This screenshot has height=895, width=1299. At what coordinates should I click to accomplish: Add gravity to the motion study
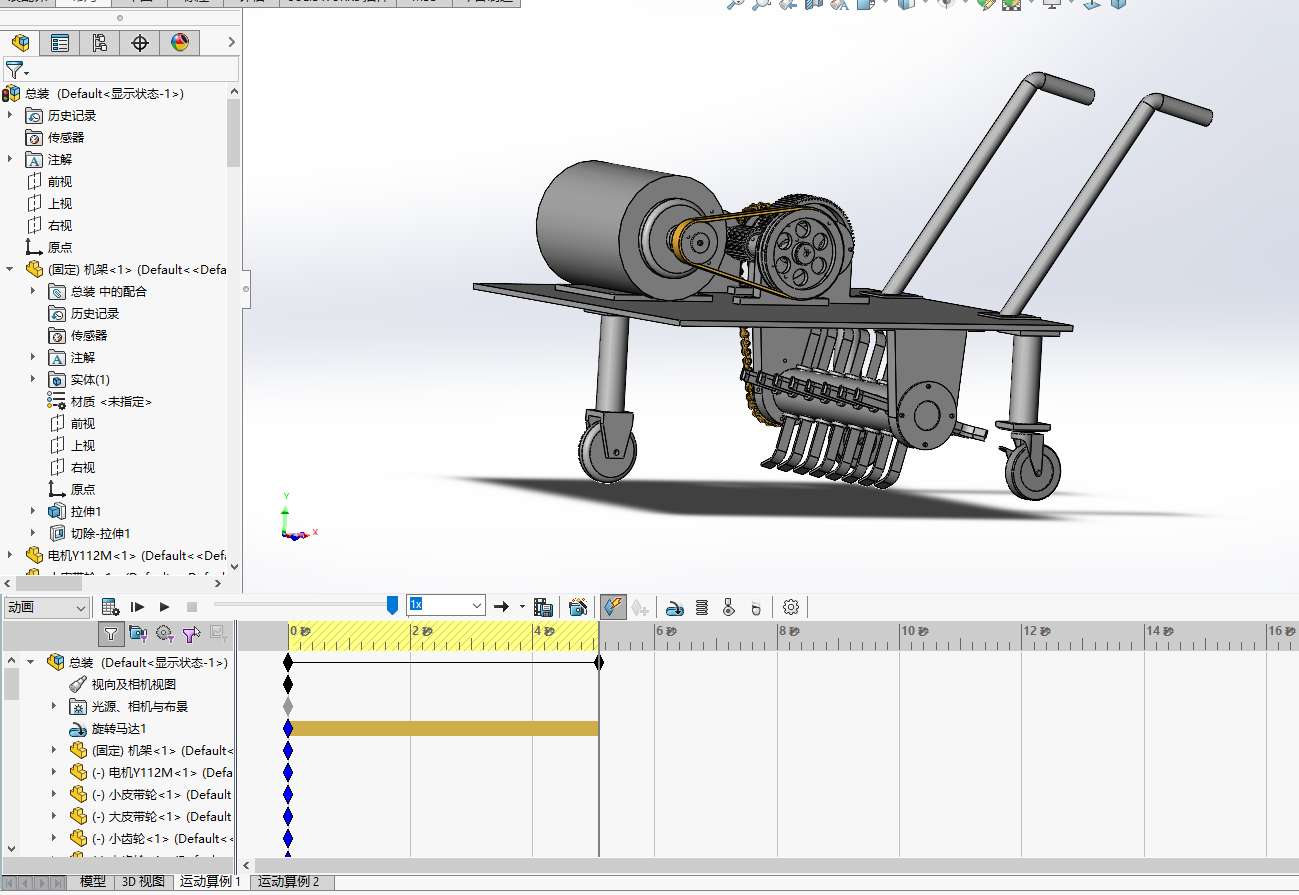point(756,607)
